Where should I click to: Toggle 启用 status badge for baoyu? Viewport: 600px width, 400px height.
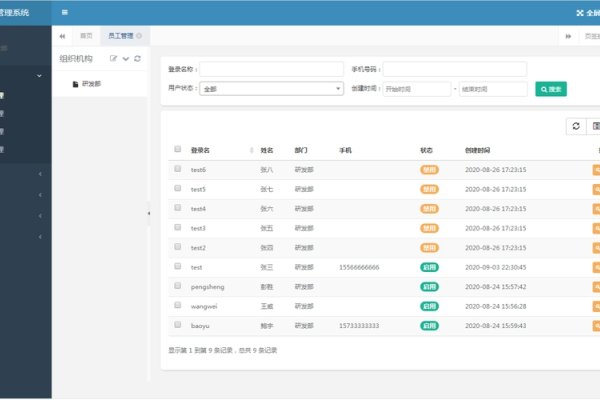(x=429, y=326)
